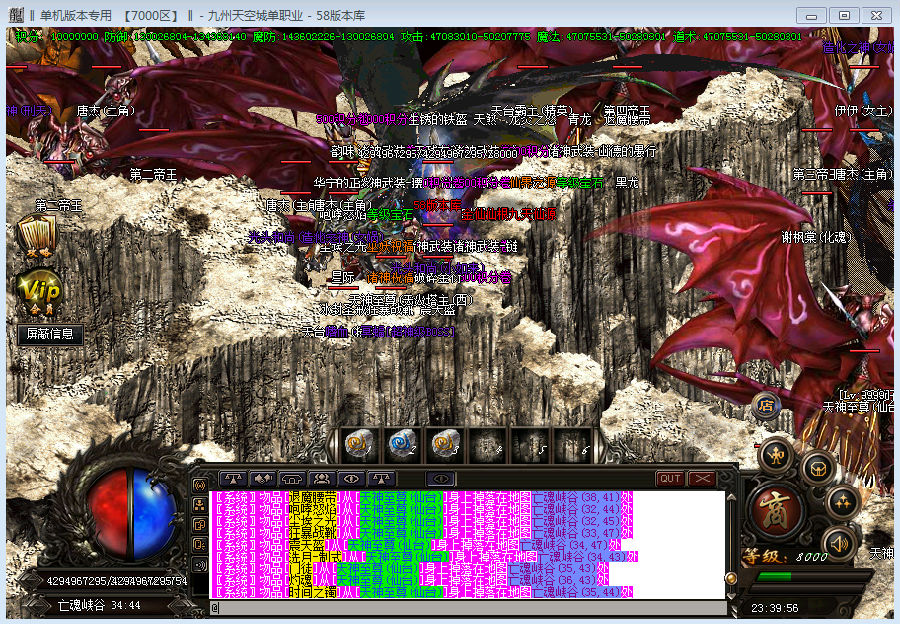Click the red health orb
The width and height of the screenshot is (900, 624).
110,514
